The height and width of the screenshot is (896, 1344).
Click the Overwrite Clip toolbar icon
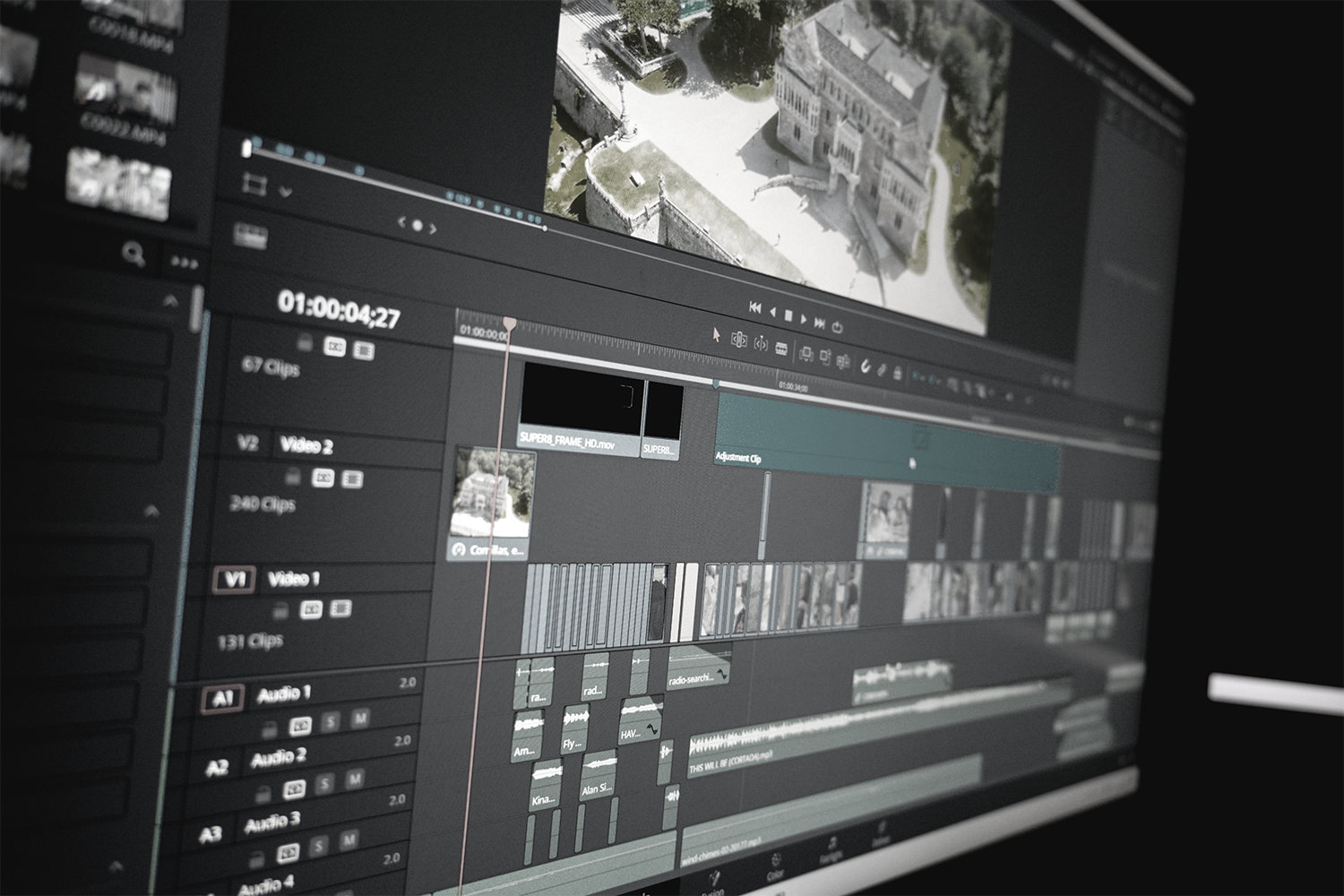coord(824,358)
